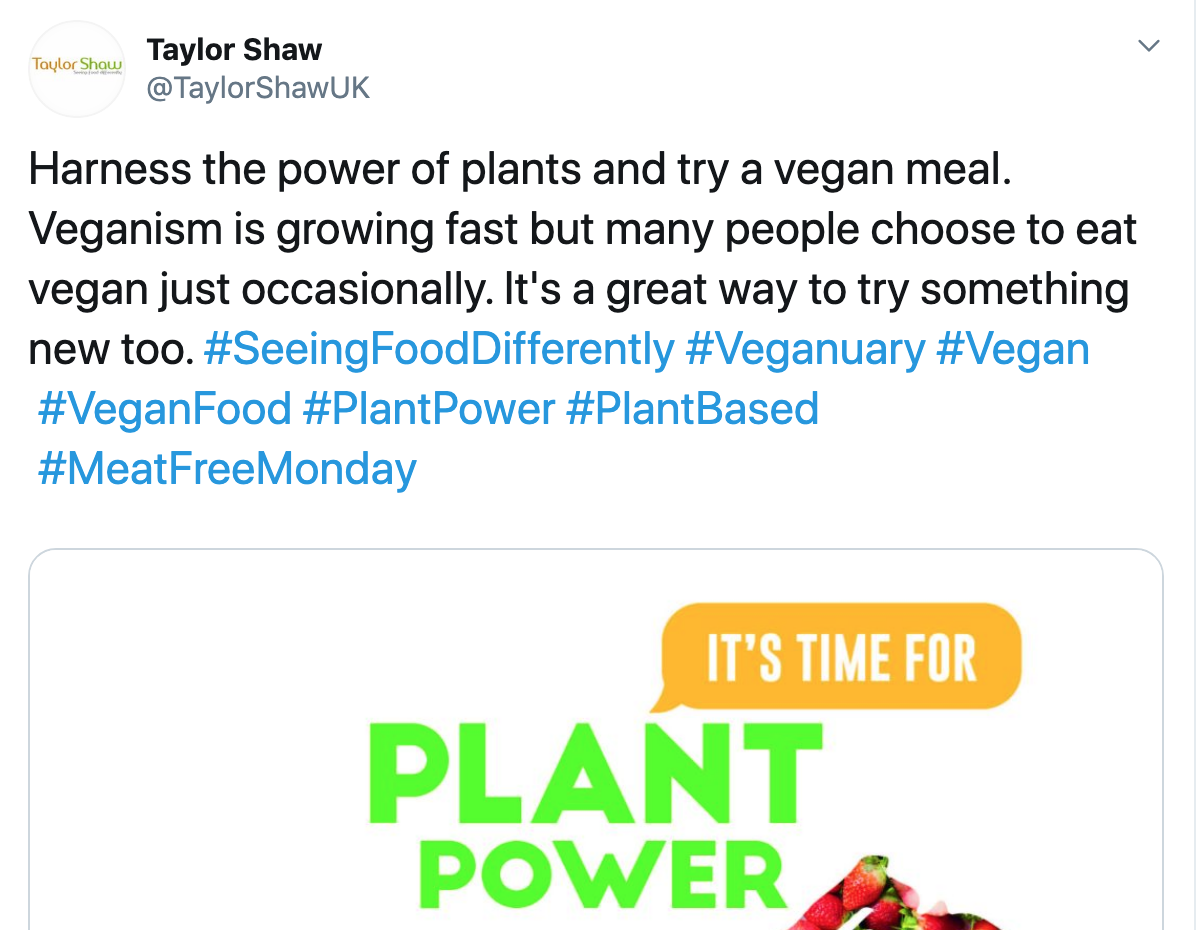Visit the @TaylorShawUK handle
The width and height of the screenshot is (1198, 930).
(258, 88)
